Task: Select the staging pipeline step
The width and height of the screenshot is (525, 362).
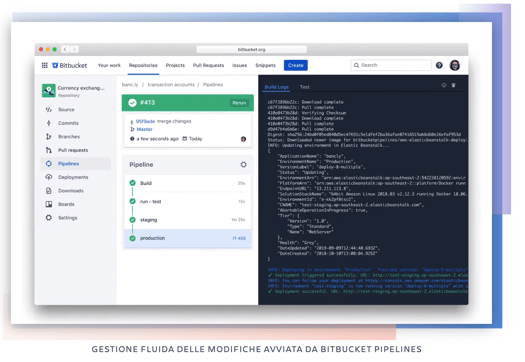Action: click(188, 220)
